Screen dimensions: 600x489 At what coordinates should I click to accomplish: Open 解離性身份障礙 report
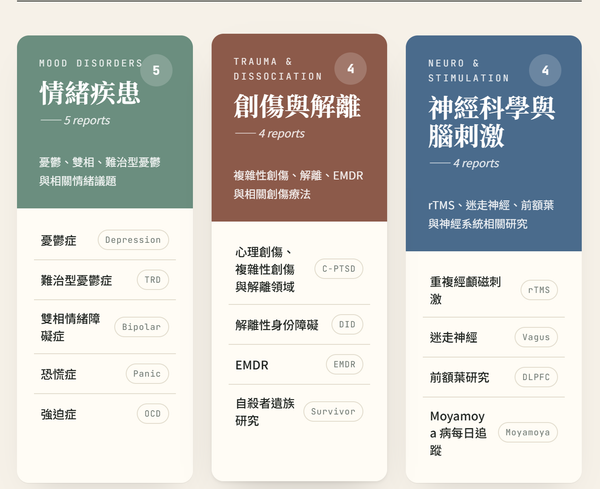(299, 325)
